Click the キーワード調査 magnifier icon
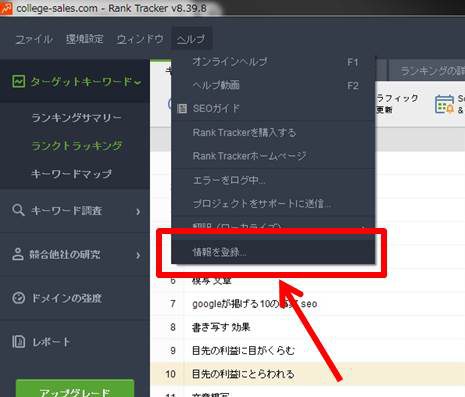Viewport: 465px width, 397px height. pos(18,210)
